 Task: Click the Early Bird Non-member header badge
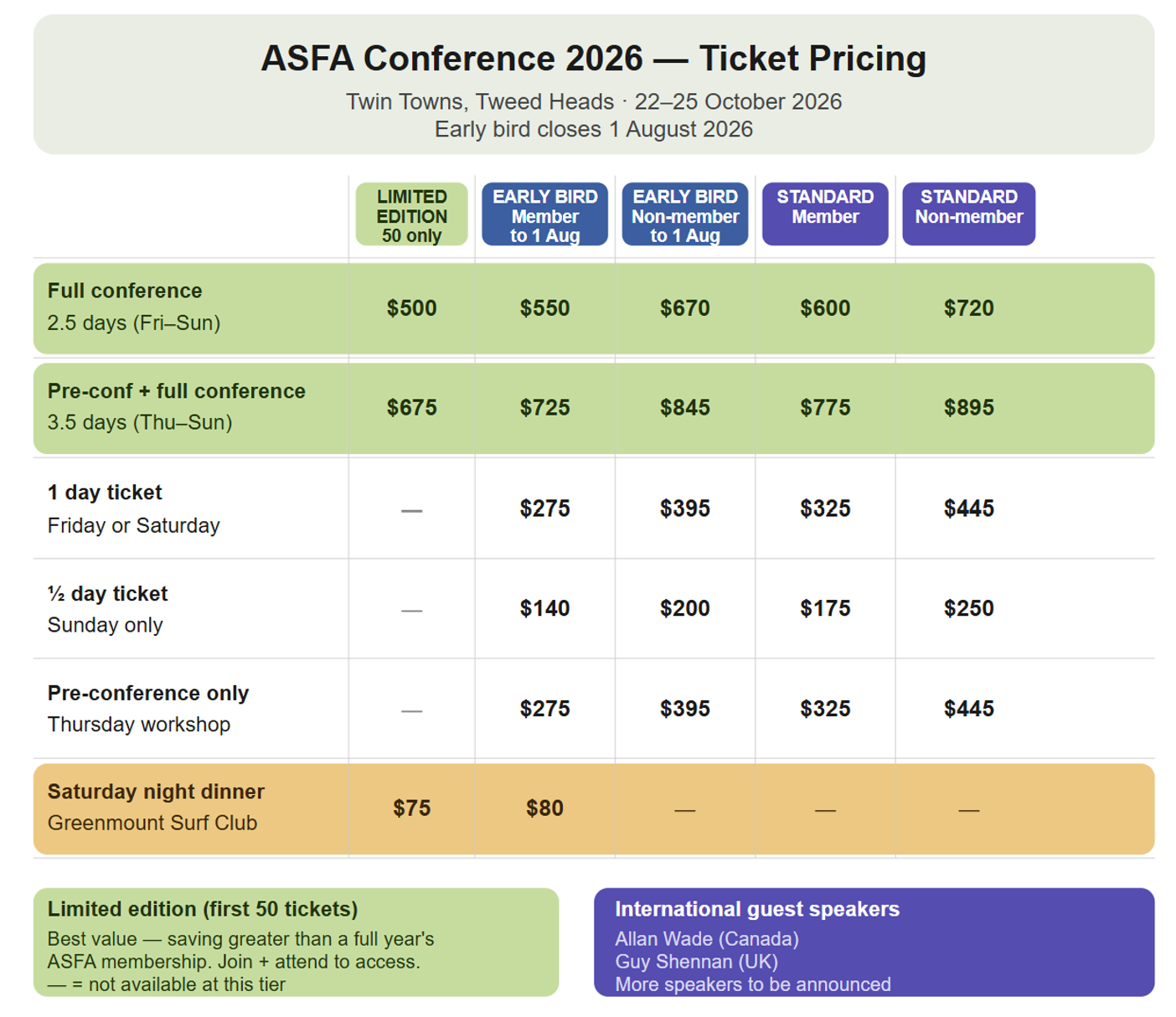[x=684, y=215]
